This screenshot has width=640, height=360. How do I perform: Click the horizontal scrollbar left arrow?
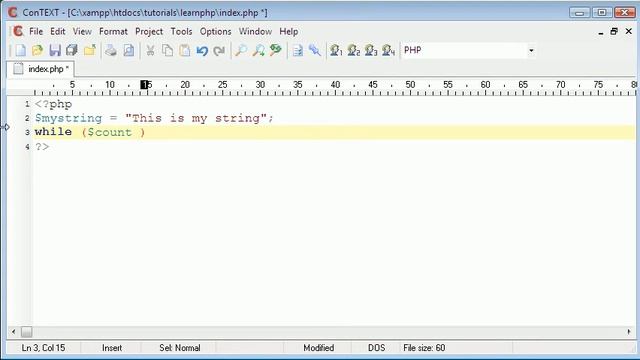click(x=13, y=332)
